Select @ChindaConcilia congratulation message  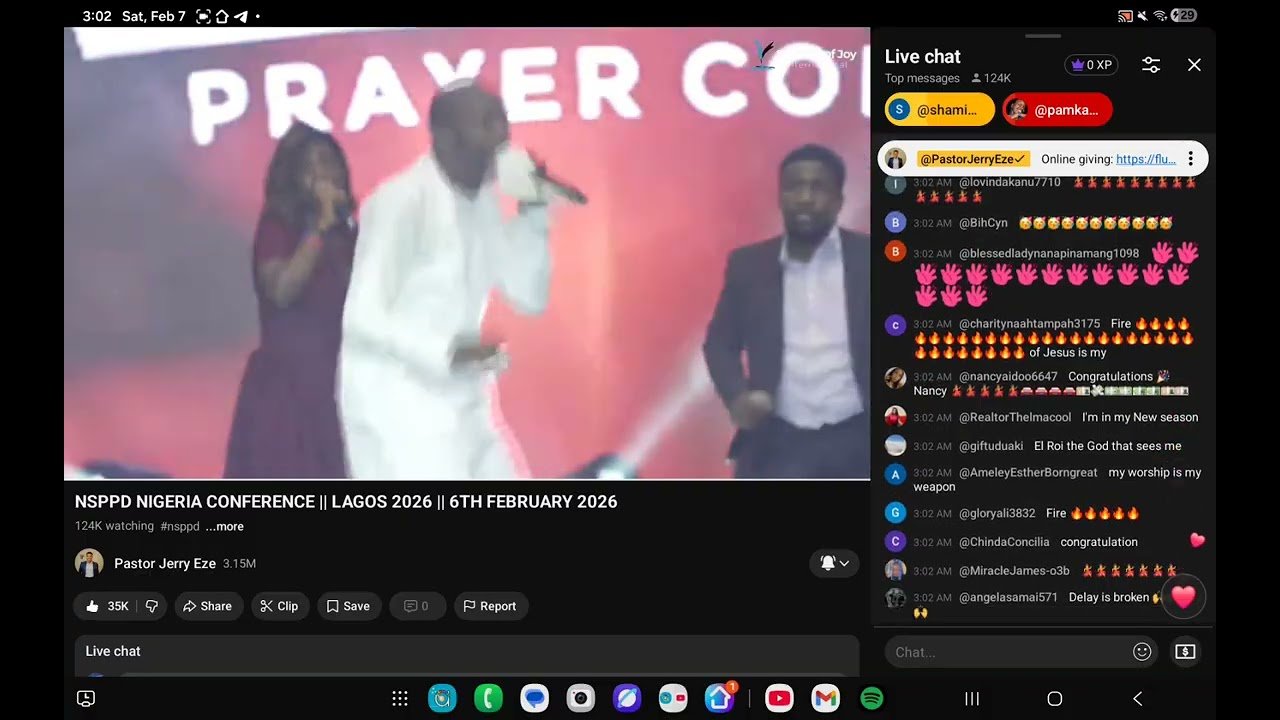click(x=1044, y=542)
